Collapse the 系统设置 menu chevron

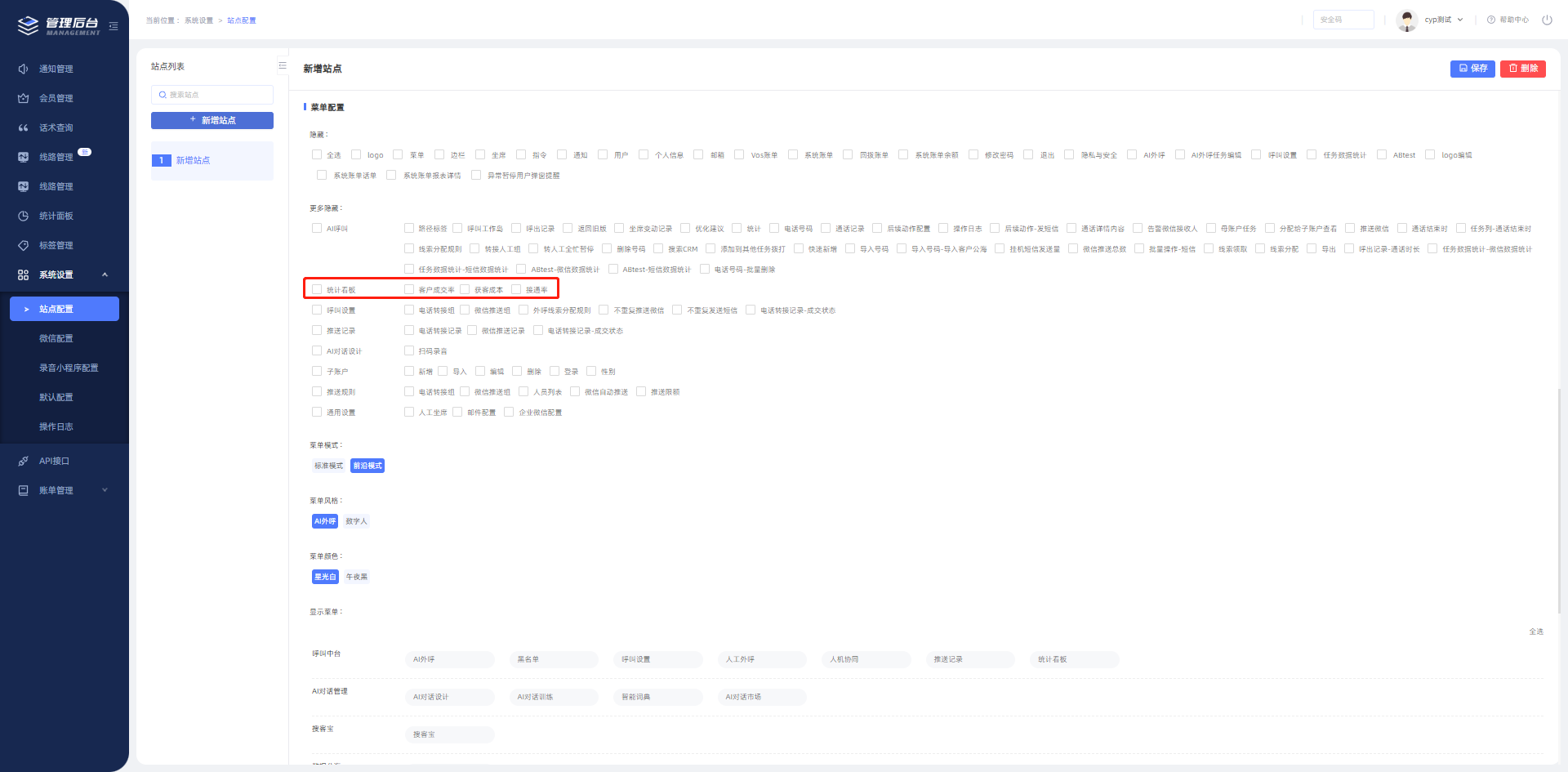pyautogui.click(x=105, y=274)
